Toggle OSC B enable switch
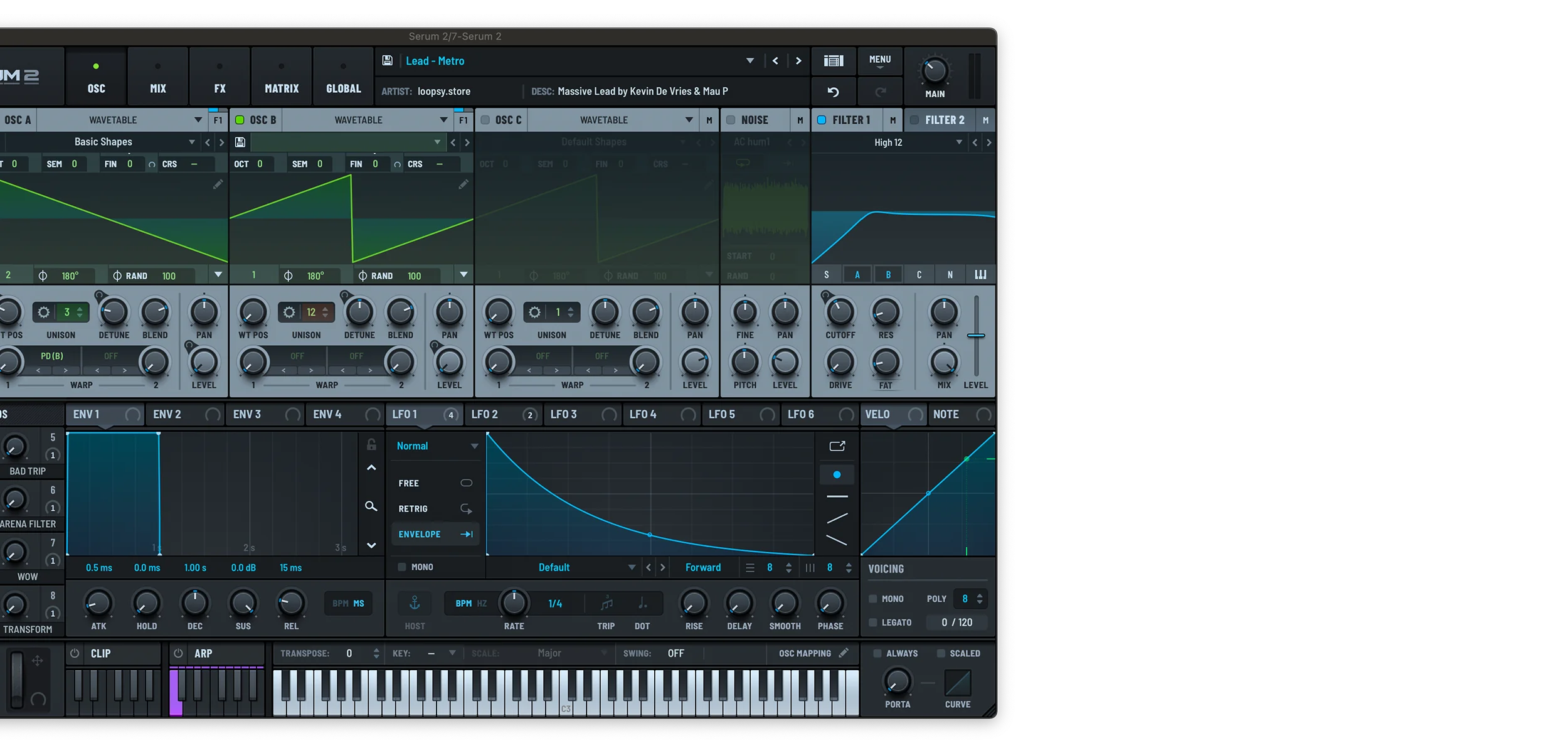Screen dimensions: 1568x753 click(240, 120)
